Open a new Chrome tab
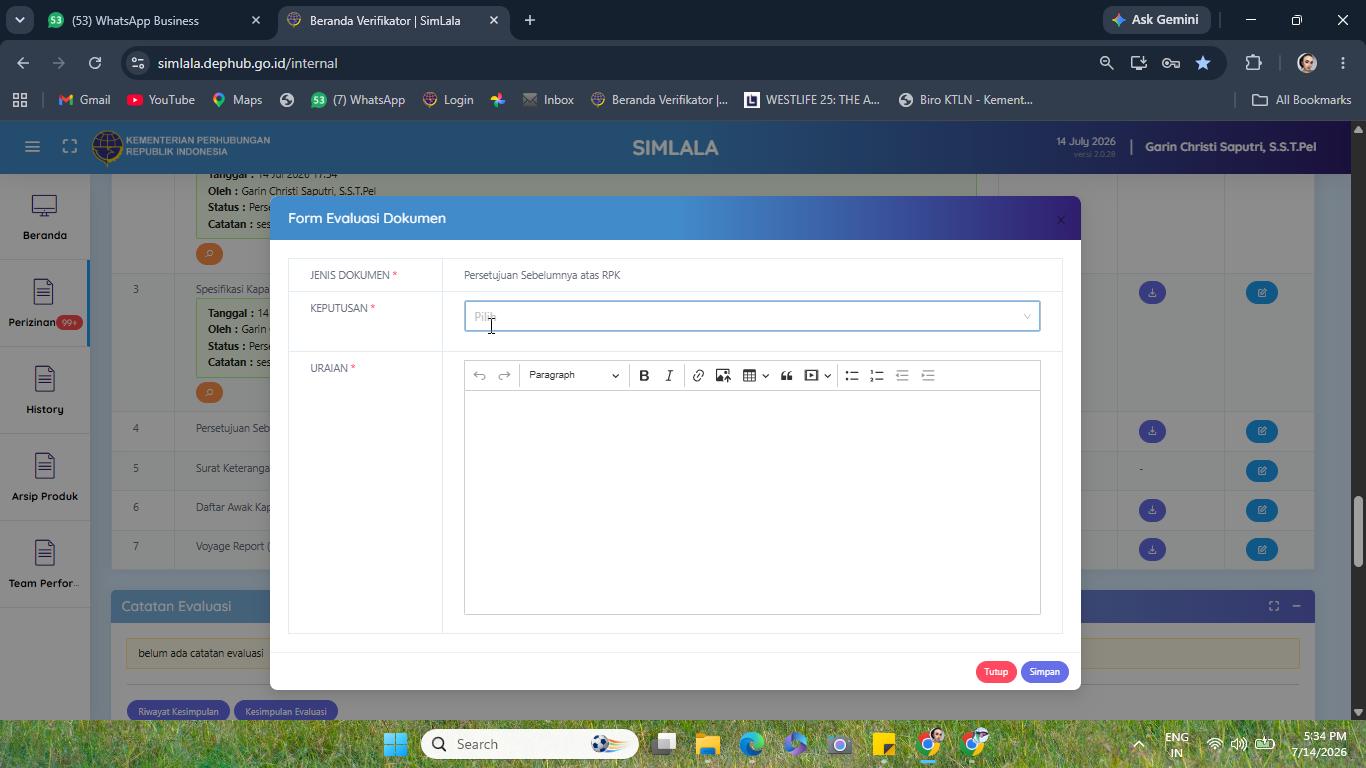This screenshot has width=1366, height=768. (530, 20)
